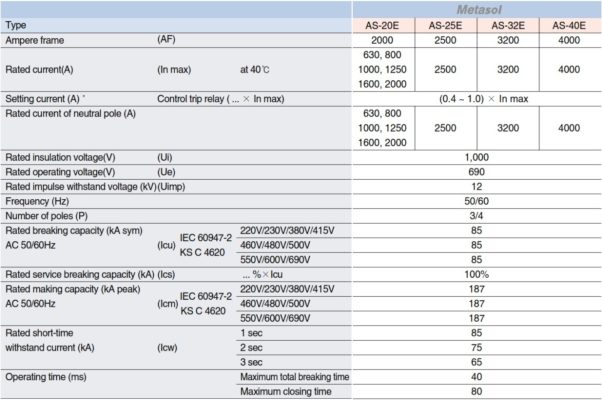Image resolution: width=602 pixels, height=400 pixels.
Task: Select the rated operating voltage value 690
Action: tap(476, 172)
